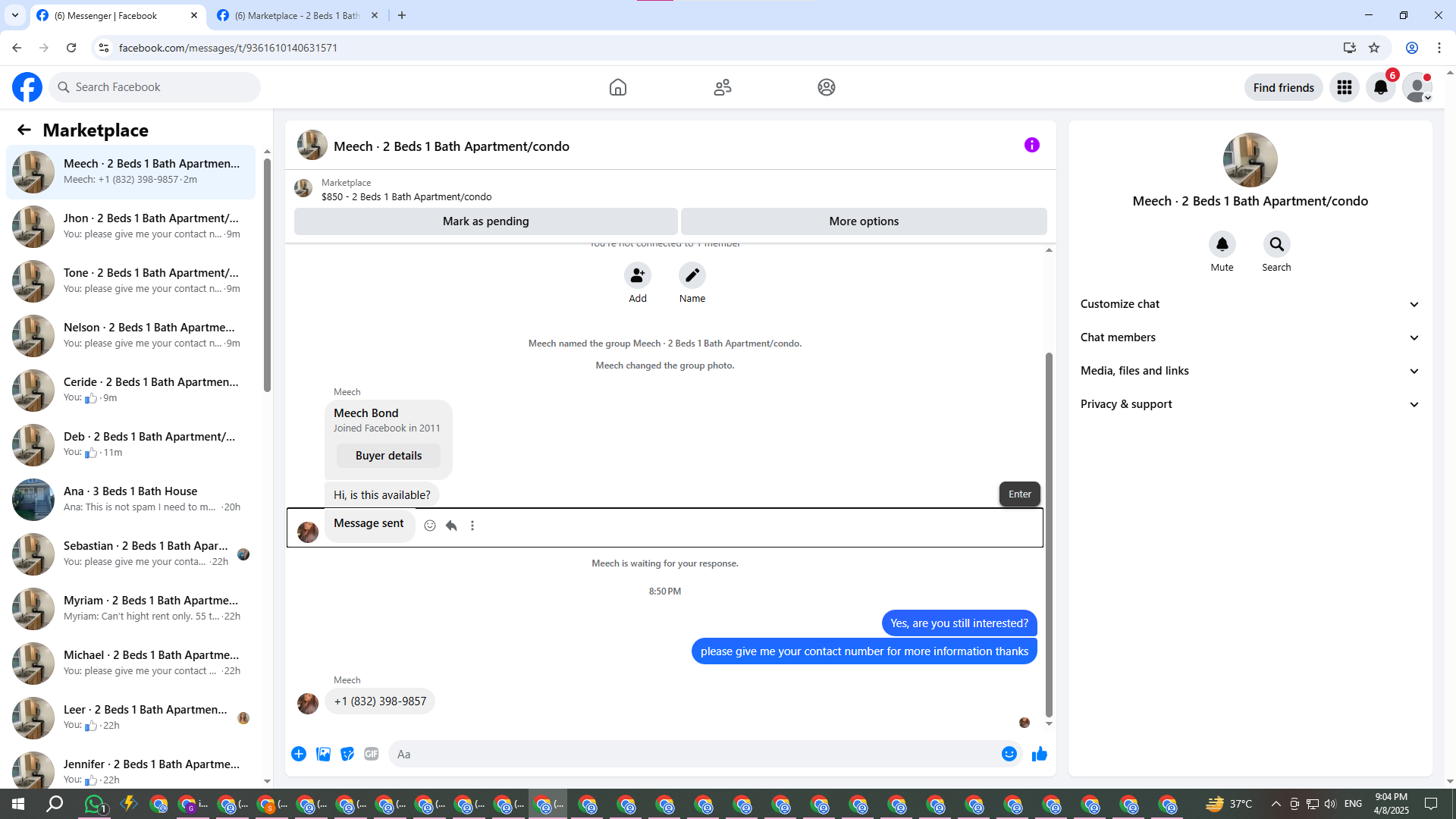Search within the conversation
Image resolution: width=1456 pixels, height=819 pixels.
point(1276,244)
